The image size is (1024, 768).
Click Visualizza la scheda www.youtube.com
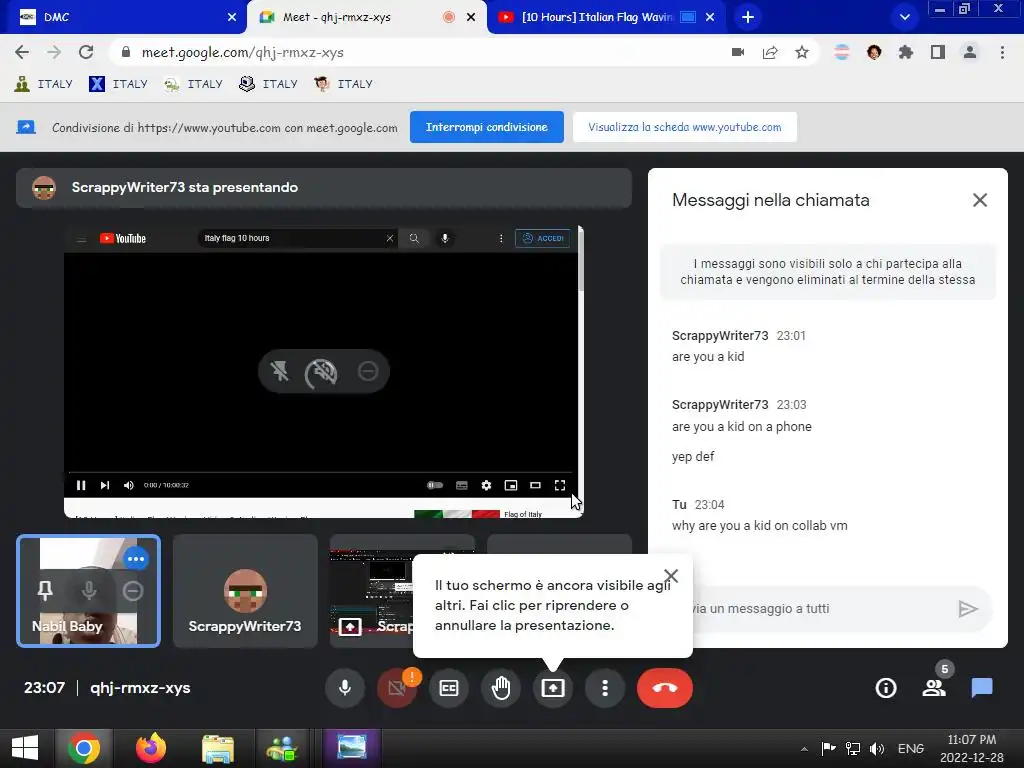click(684, 127)
